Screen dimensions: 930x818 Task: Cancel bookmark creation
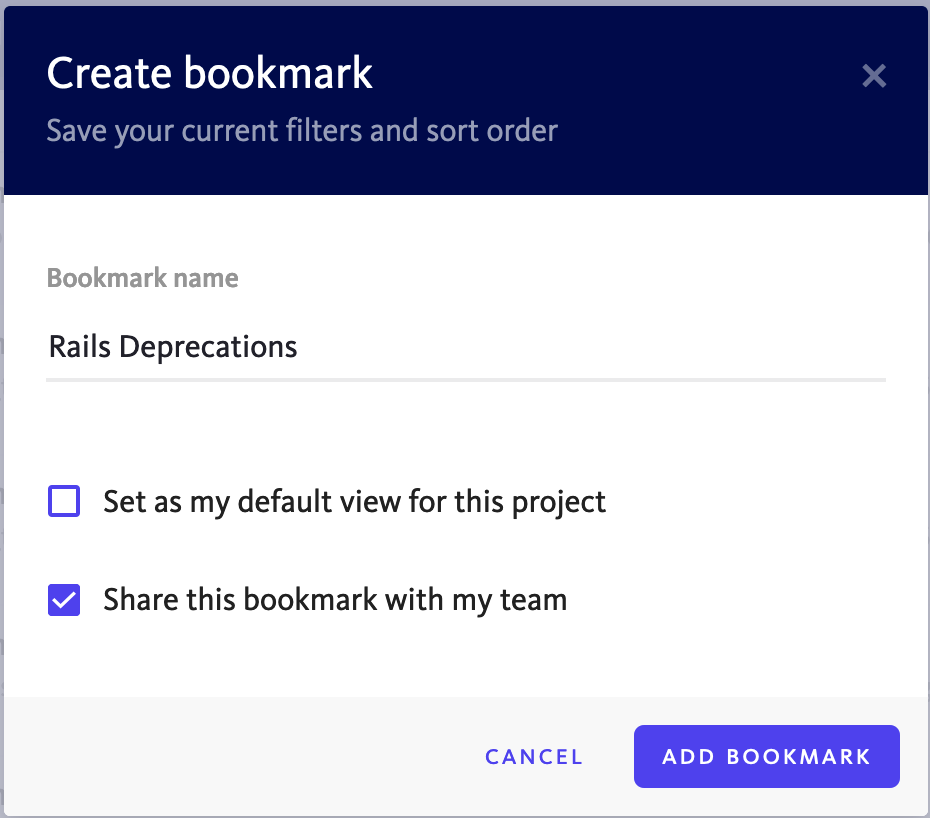click(x=534, y=757)
